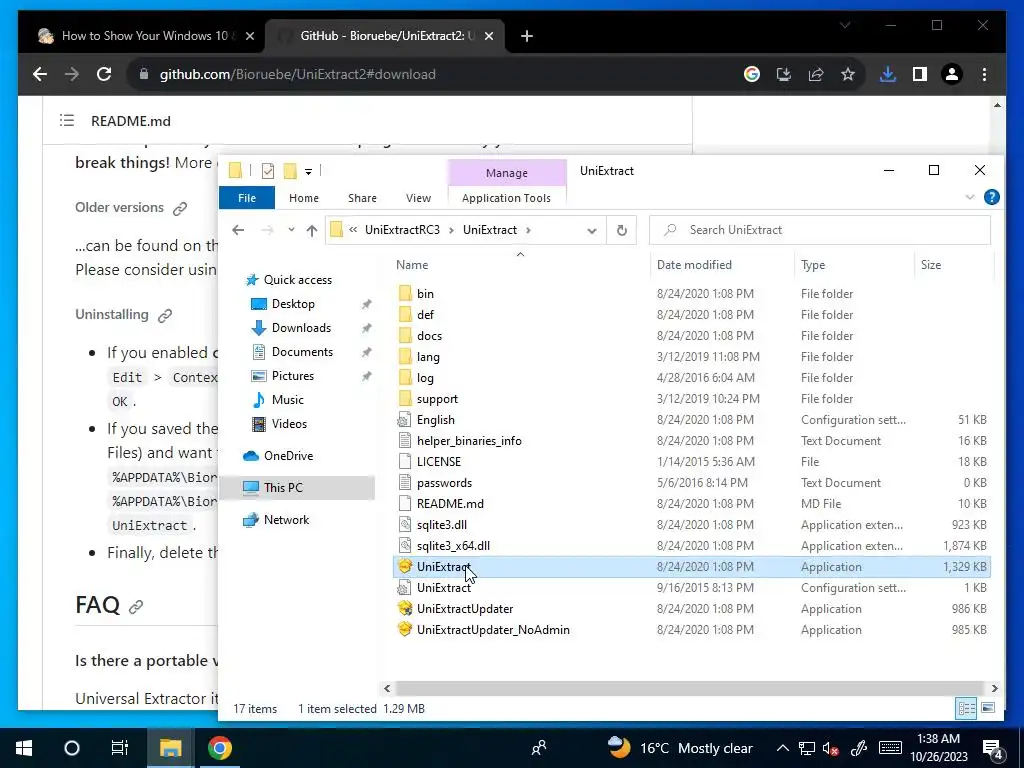Select Downloads in Quick access
The width and height of the screenshot is (1024, 768).
pyautogui.click(x=301, y=328)
